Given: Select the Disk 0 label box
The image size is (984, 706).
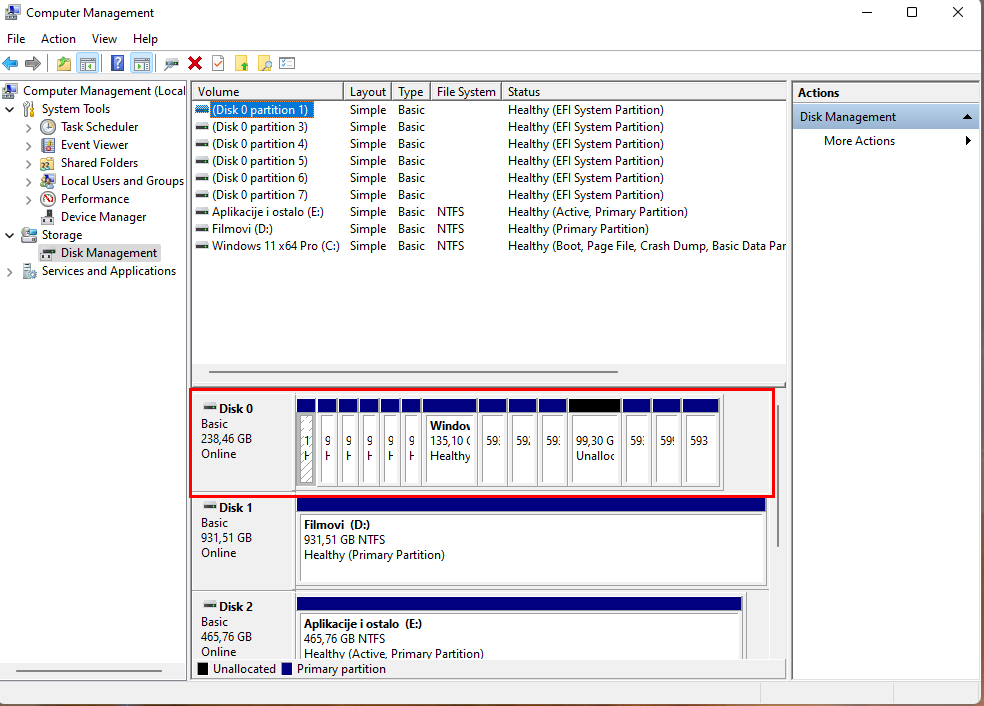Looking at the screenshot, I should tap(243, 442).
